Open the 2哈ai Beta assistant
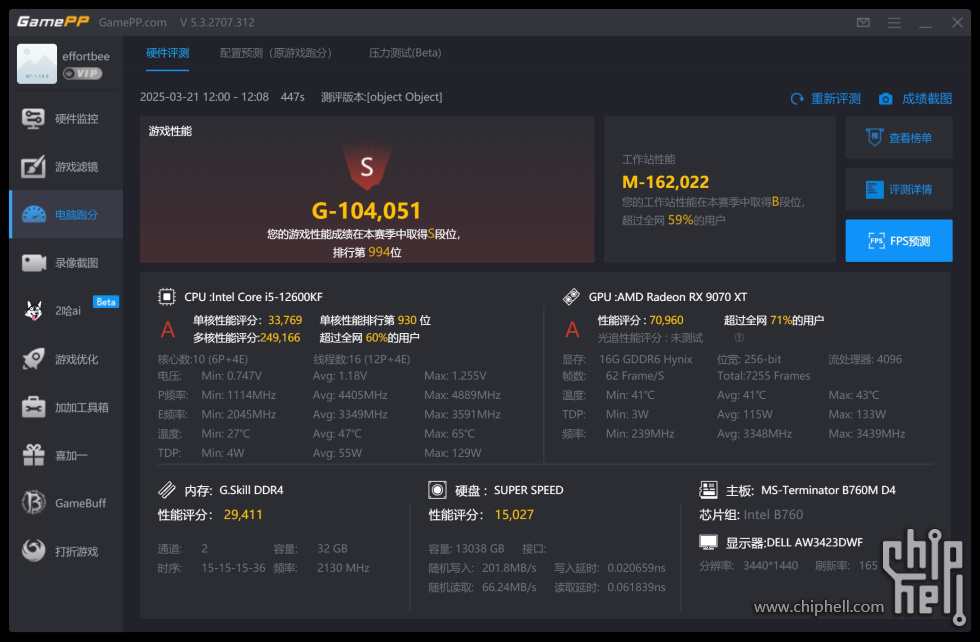 tap(66, 310)
